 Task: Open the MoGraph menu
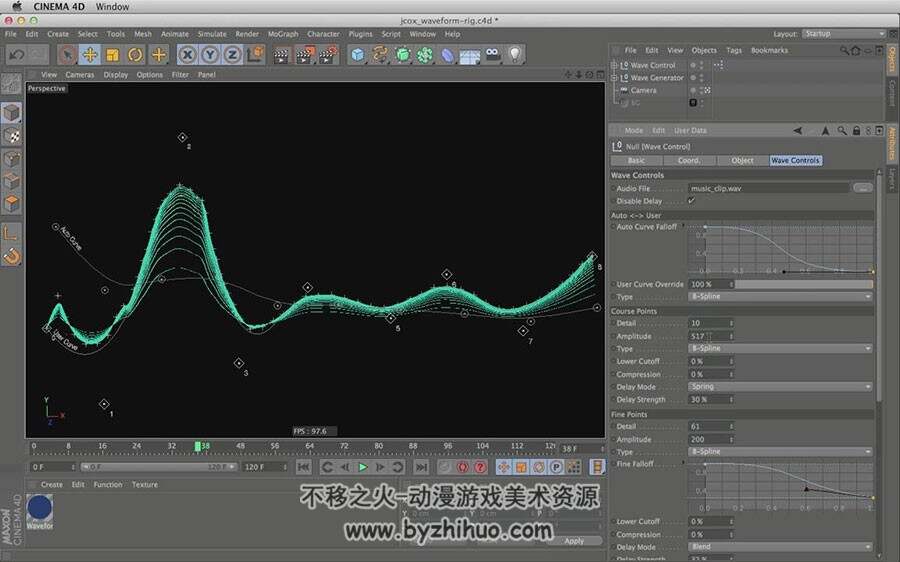283,34
